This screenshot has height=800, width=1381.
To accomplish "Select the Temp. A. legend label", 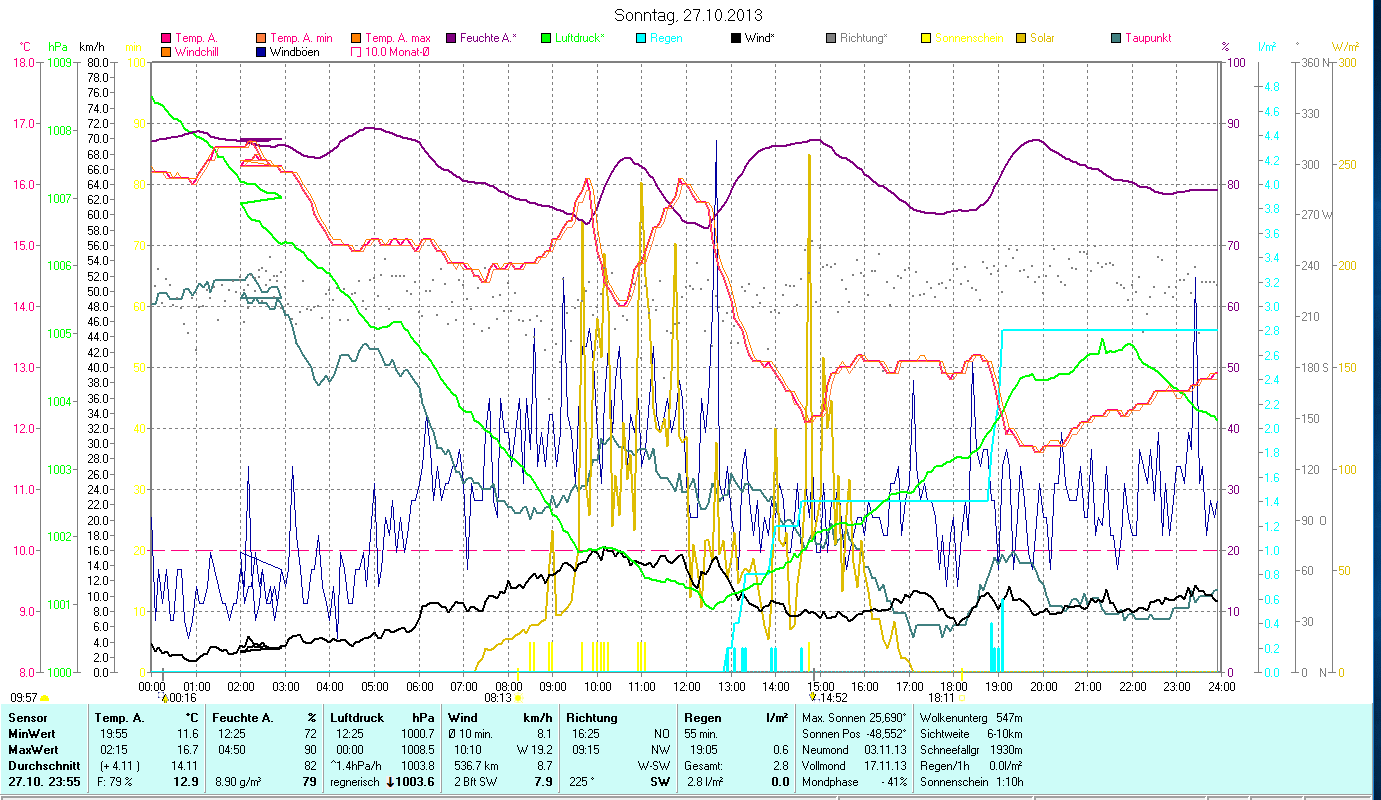I will click(x=196, y=38).
